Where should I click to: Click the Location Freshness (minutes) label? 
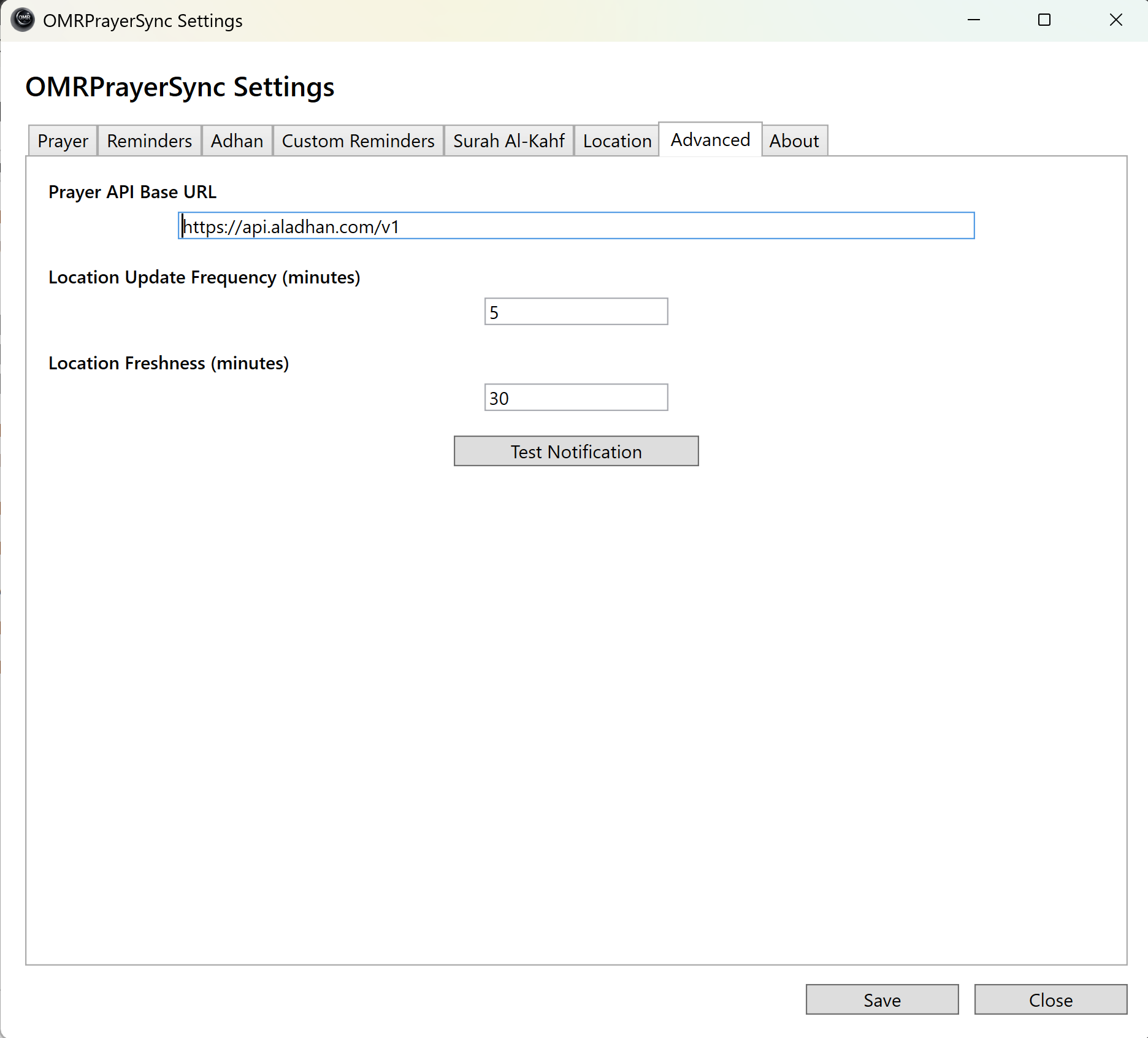pos(169,363)
